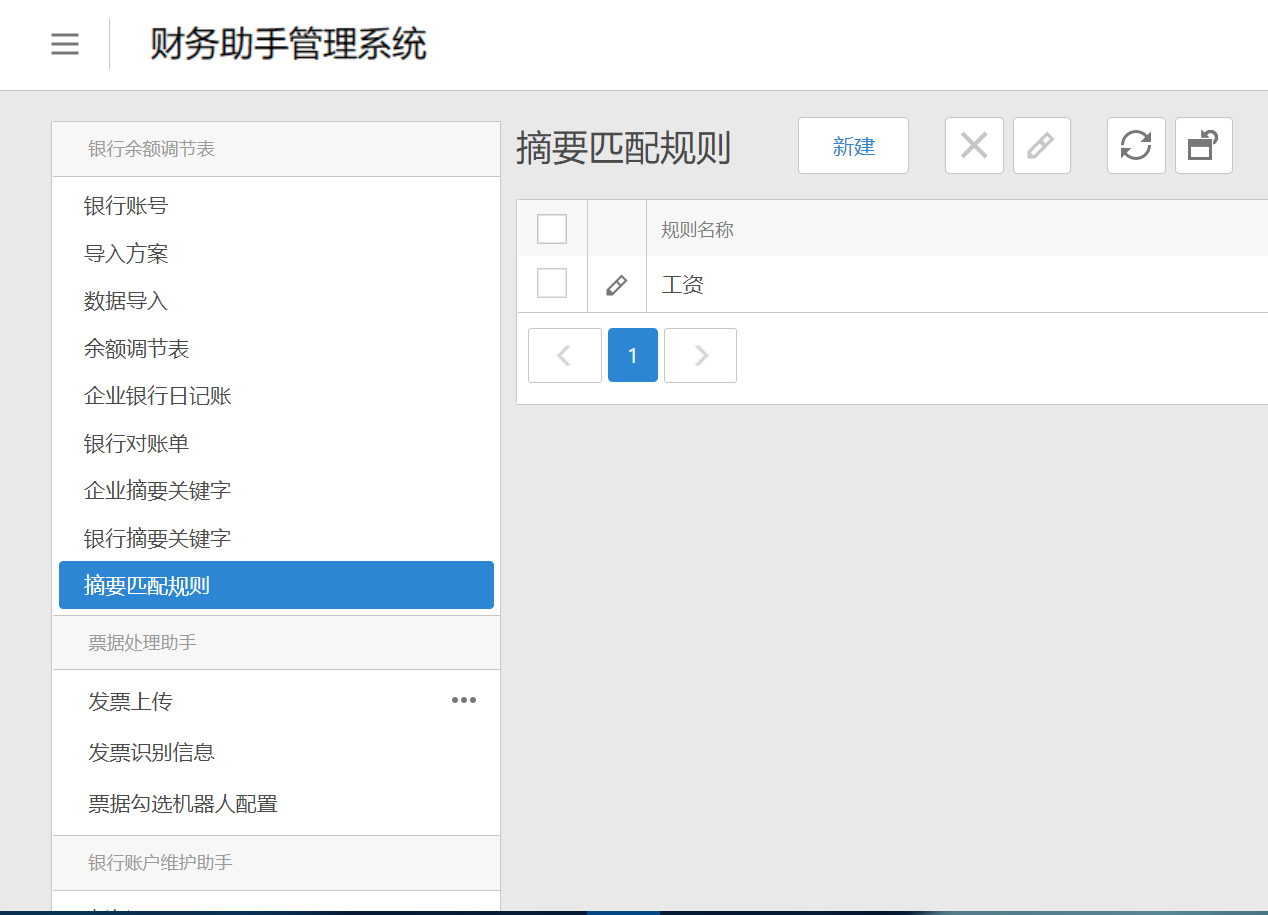The height and width of the screenshot is (915, 1268).
Task: Click the delete X toolbar icon
Action: pos(974,146)
